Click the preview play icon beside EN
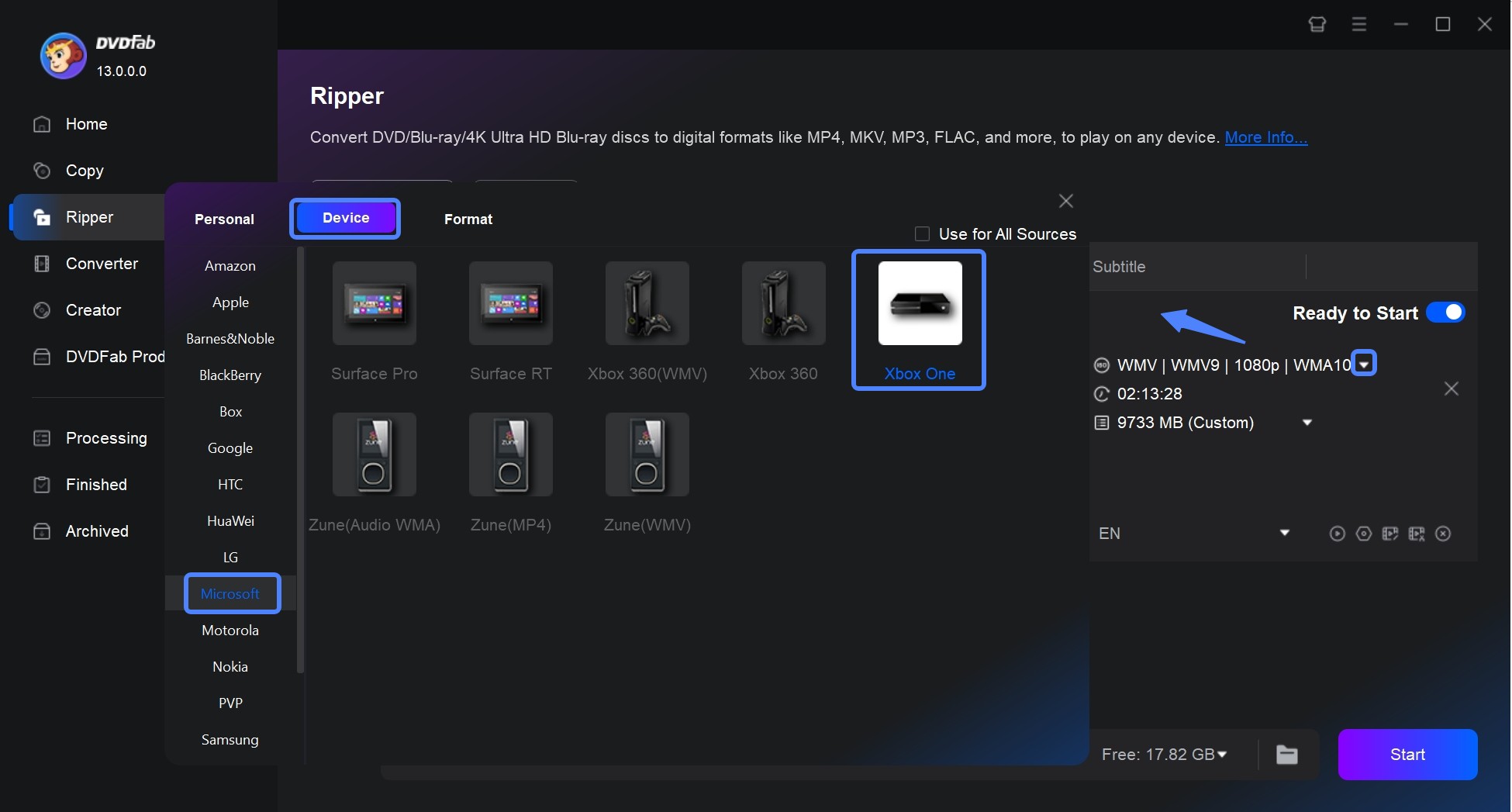1512x812 pixels. click(x=1337, y=534)
